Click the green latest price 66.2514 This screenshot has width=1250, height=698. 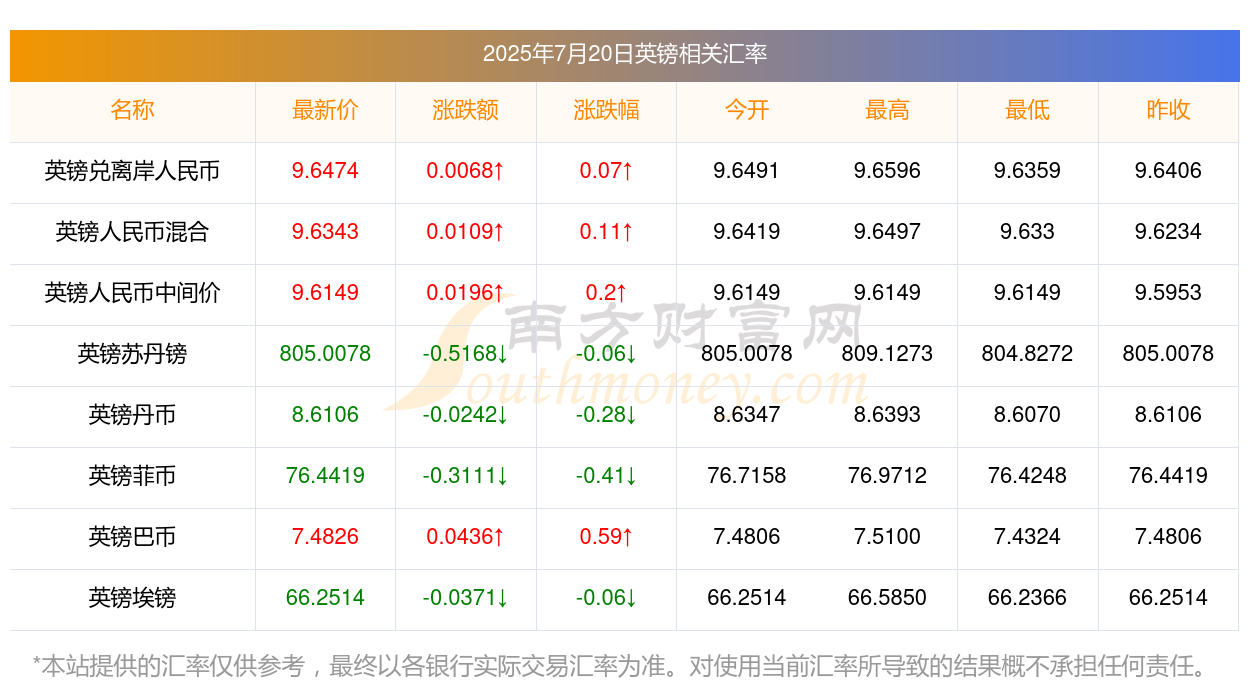(x=325, y=598)
